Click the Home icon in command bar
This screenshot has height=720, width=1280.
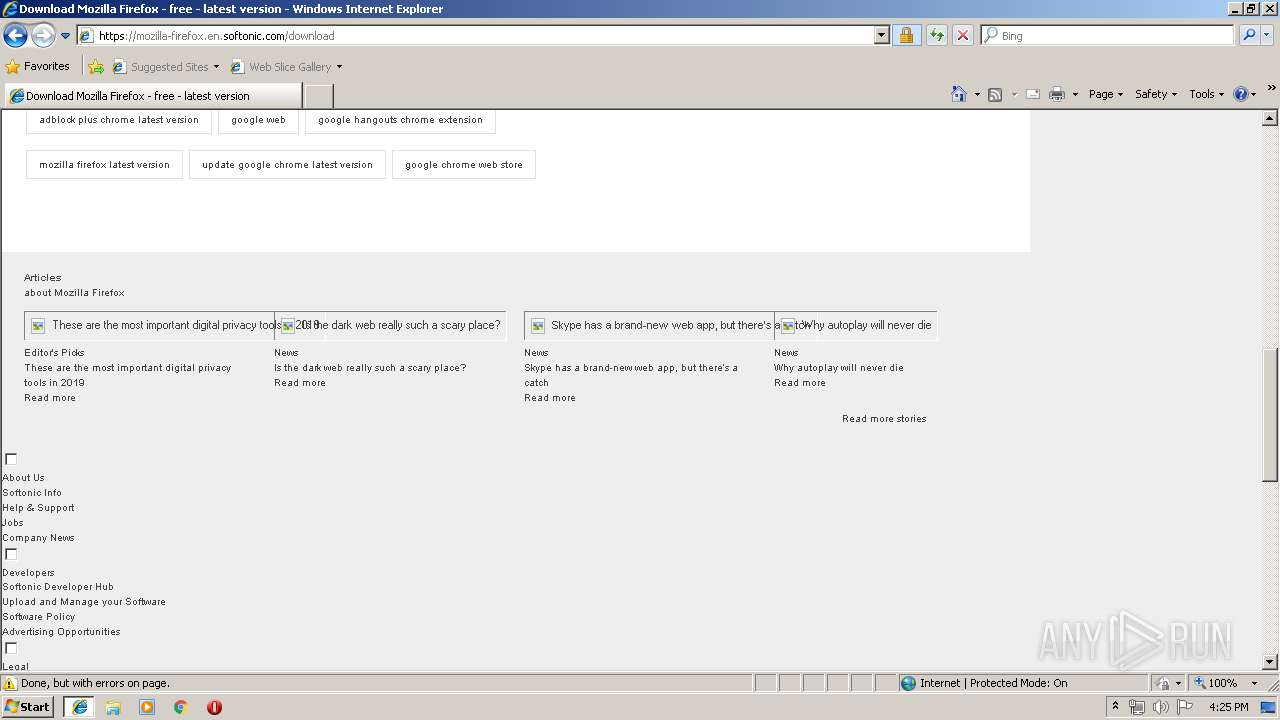[x=958, y=94]
